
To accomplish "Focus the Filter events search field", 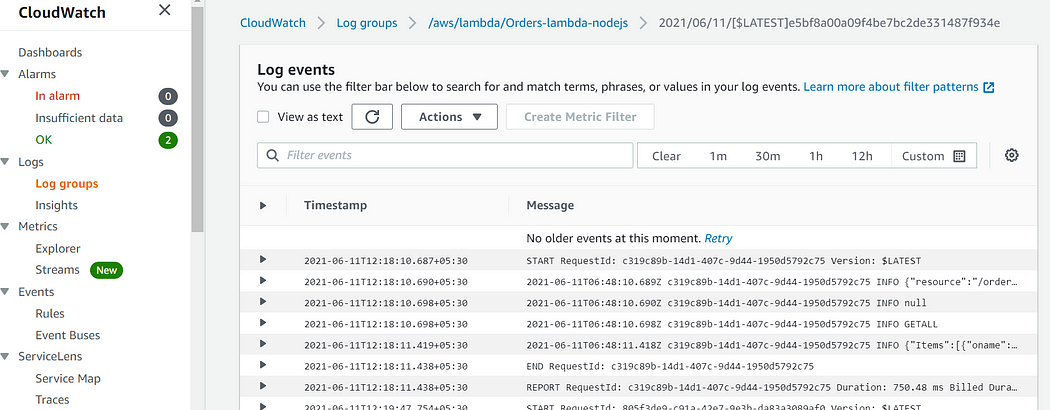I will 445,155.
